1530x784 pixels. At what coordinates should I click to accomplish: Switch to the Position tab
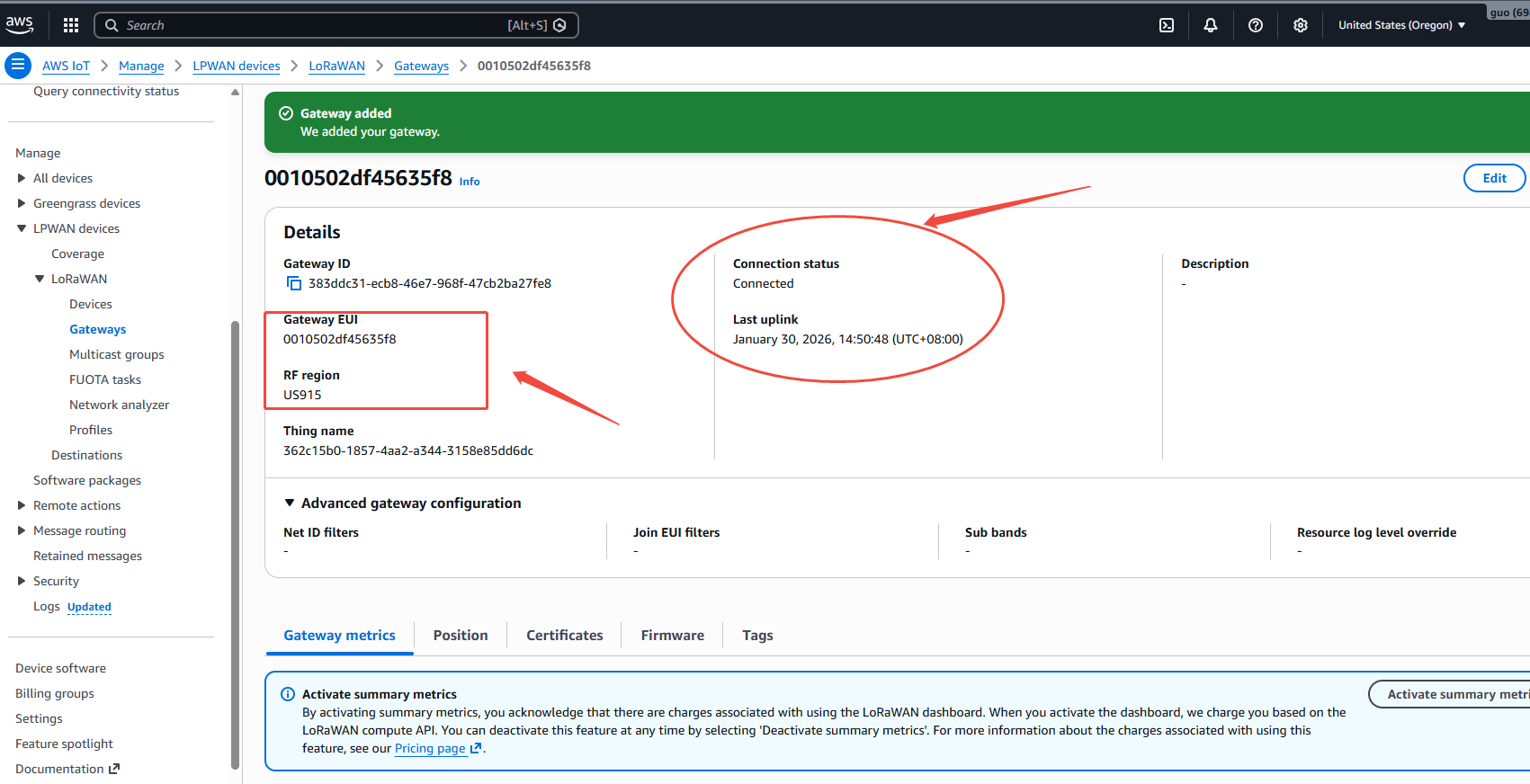pos(461,635)
